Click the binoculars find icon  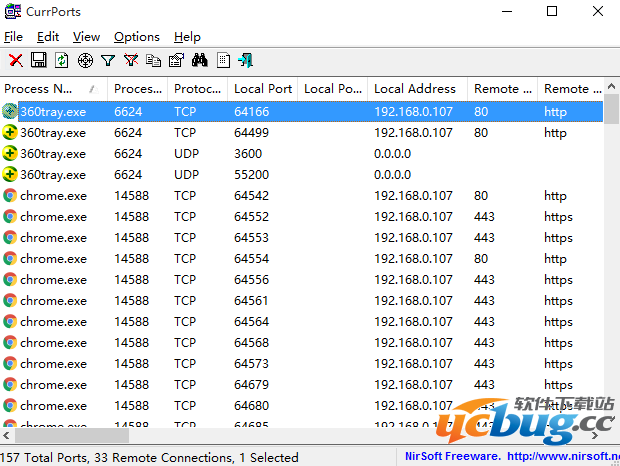[x=199, y=61]
